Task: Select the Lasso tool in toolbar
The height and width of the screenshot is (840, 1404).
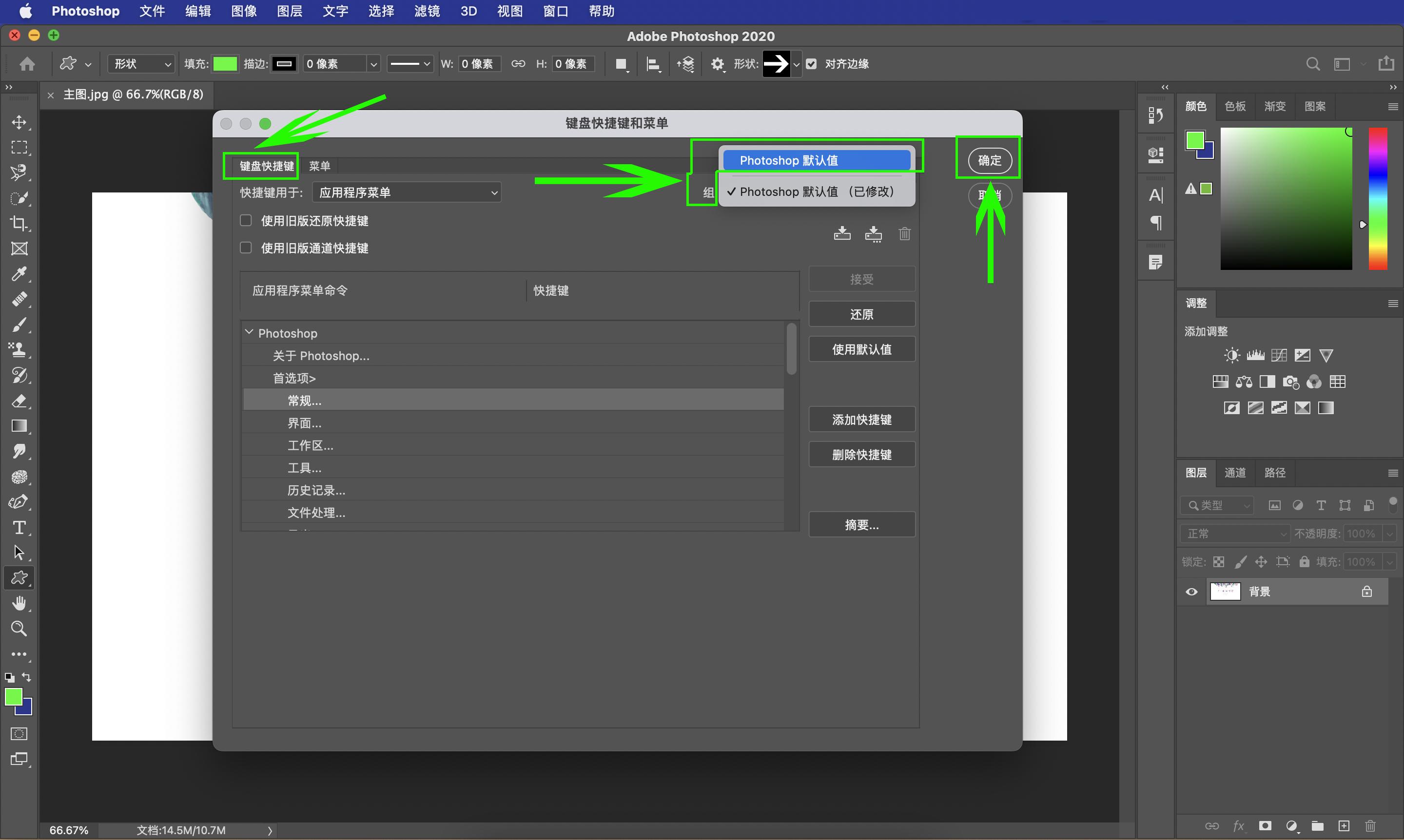Action: point(19,172)
